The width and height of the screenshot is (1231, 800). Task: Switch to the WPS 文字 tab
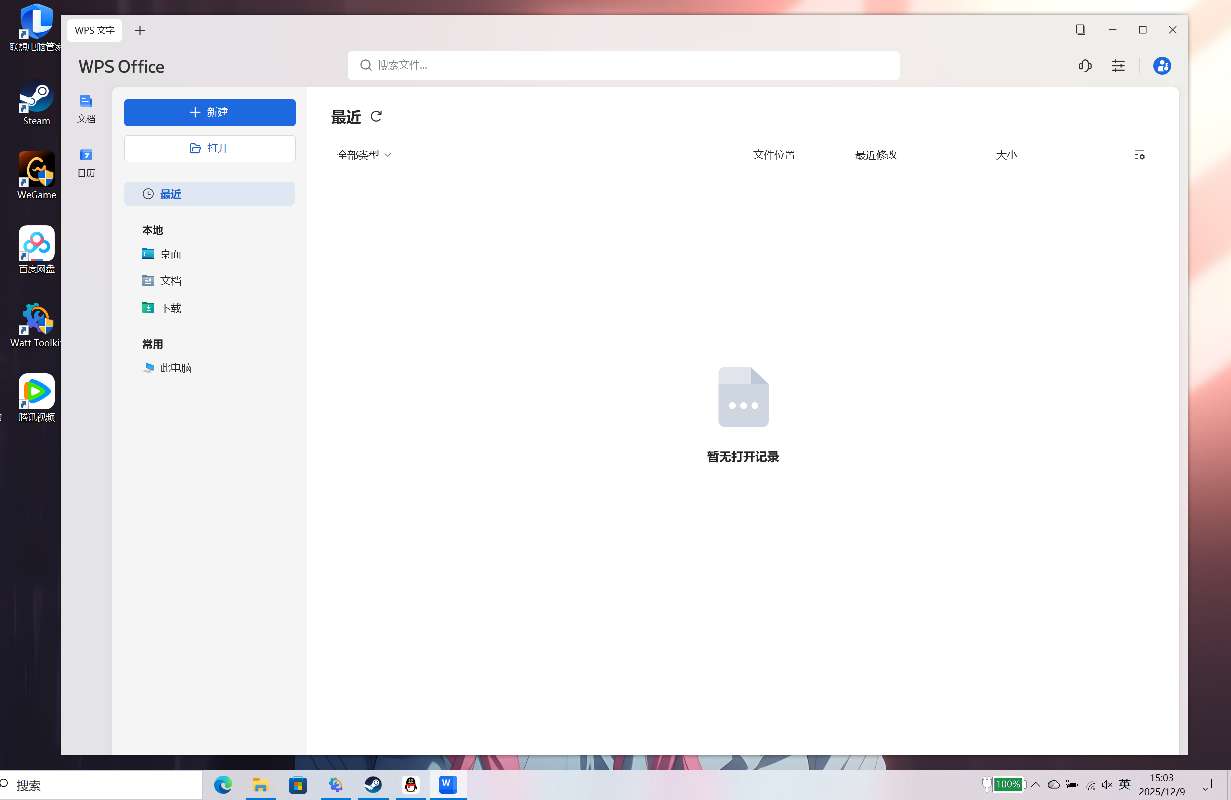(x=95, y=30)
